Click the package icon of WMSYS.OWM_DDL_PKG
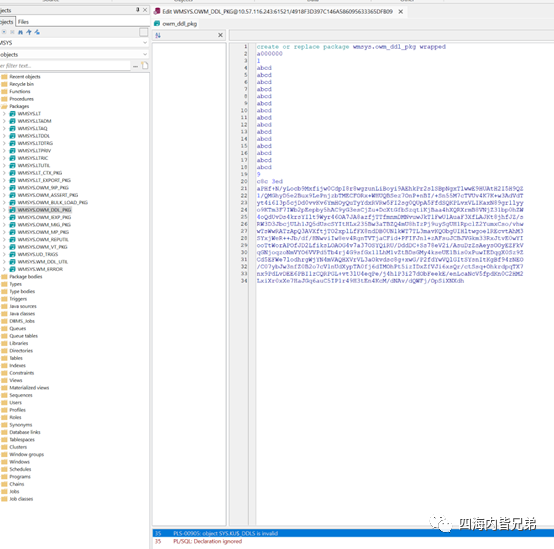Image resolution: width=554 pixels, height=549 pixels. [x=12, y=210]
